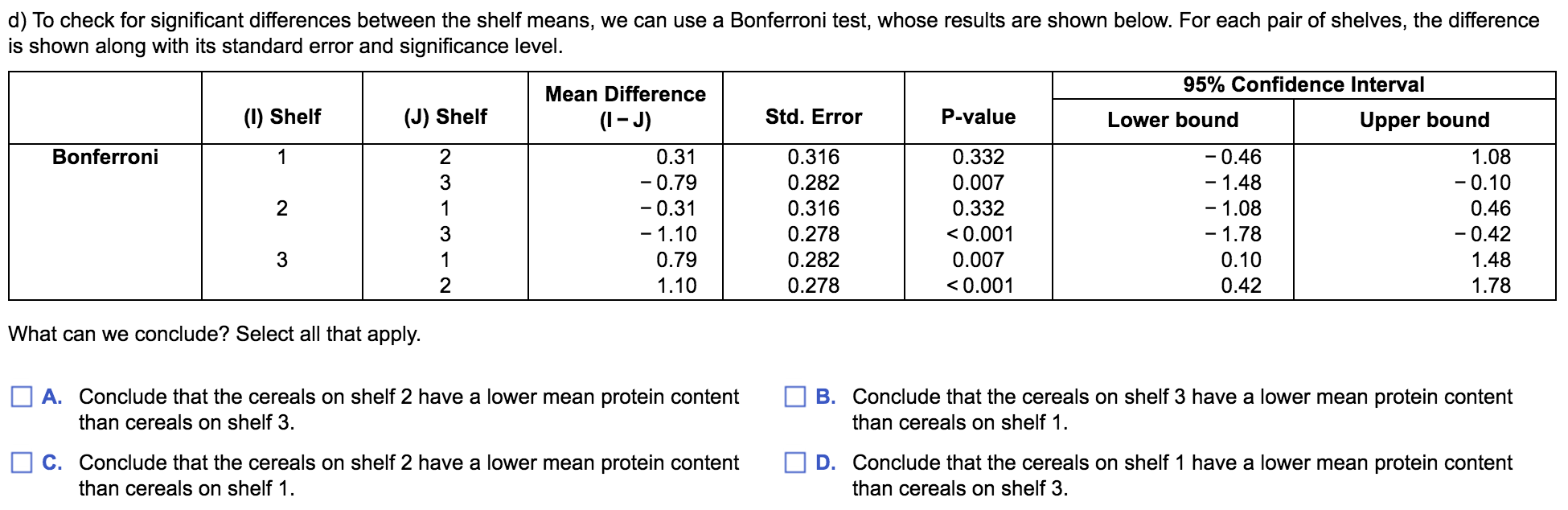This screenshot has height=510, width=1568.
Task: Click the 95% Confidence Interval header
Action: pyautogui.click(x=1303, y=84)
